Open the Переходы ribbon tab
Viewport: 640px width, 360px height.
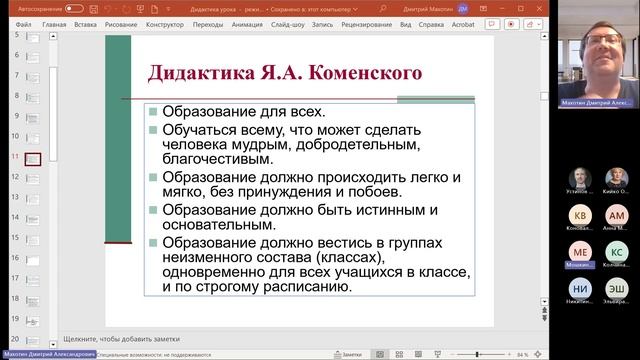[x=208, y=24]
